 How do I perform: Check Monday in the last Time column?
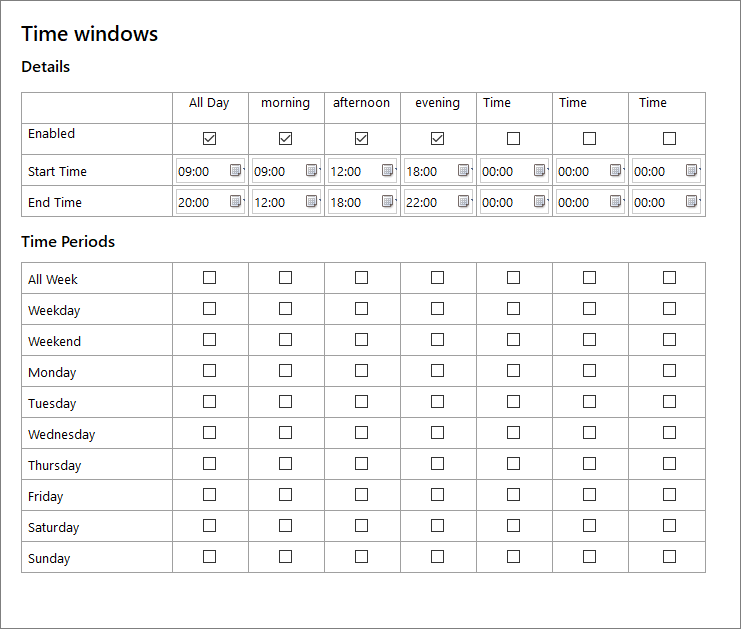[x=669, y=371]
